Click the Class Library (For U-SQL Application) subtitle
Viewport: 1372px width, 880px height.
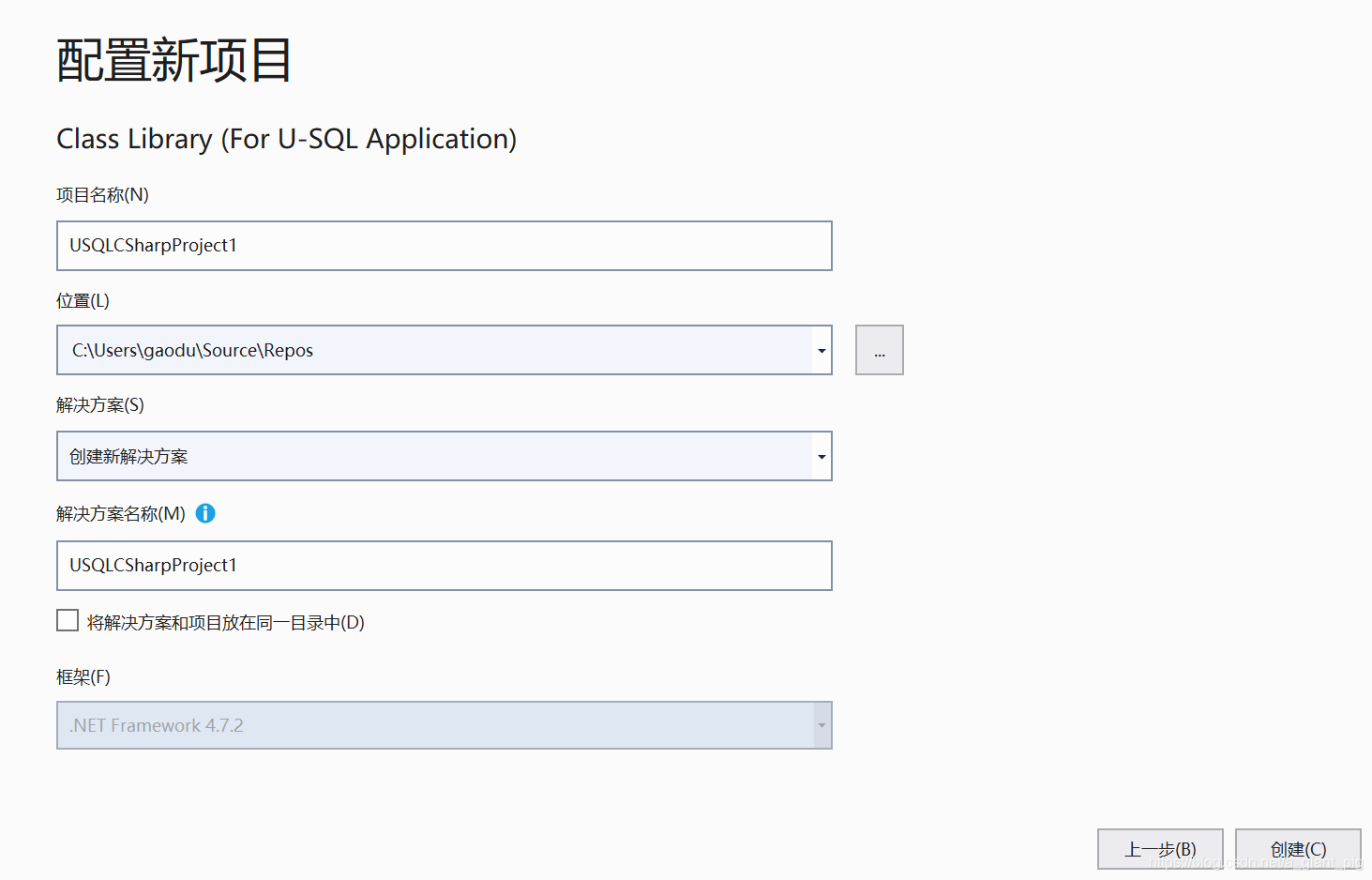[x=287, y=139]
